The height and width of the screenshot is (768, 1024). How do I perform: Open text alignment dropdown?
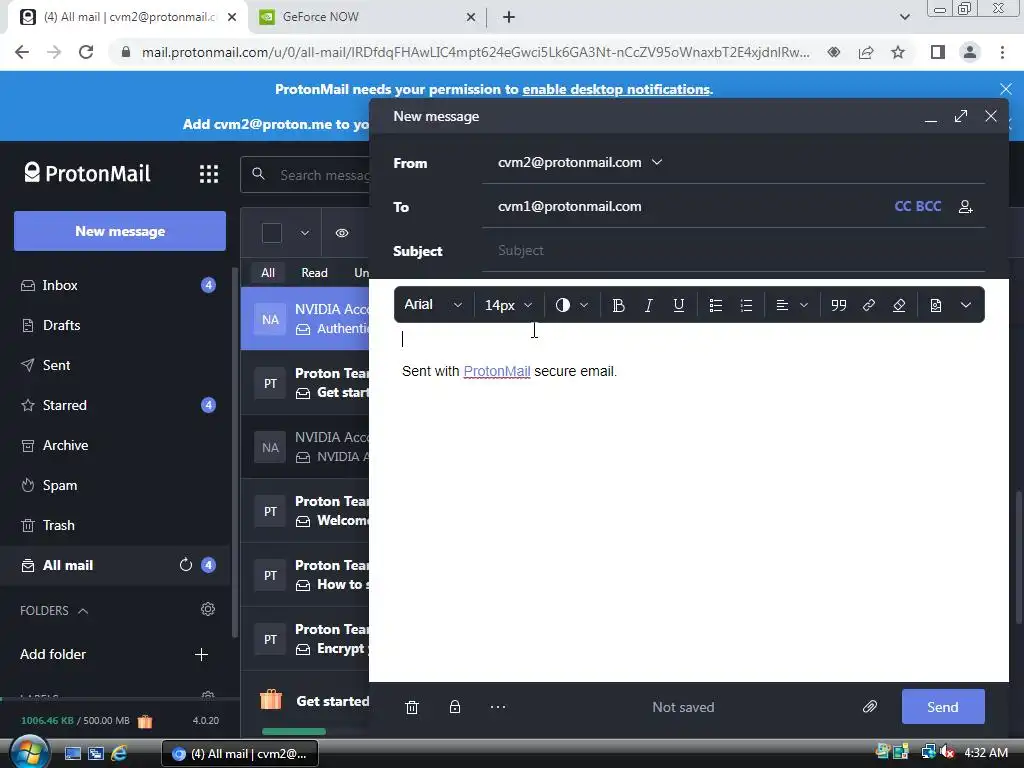(x=792, y=305)
